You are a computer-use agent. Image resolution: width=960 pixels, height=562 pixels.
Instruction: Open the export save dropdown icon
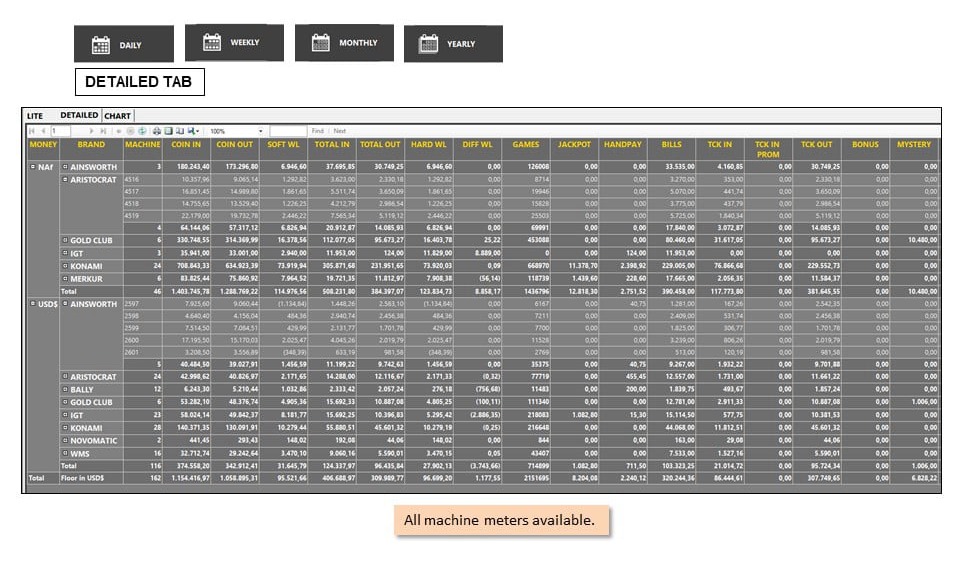tap(193, 131)
